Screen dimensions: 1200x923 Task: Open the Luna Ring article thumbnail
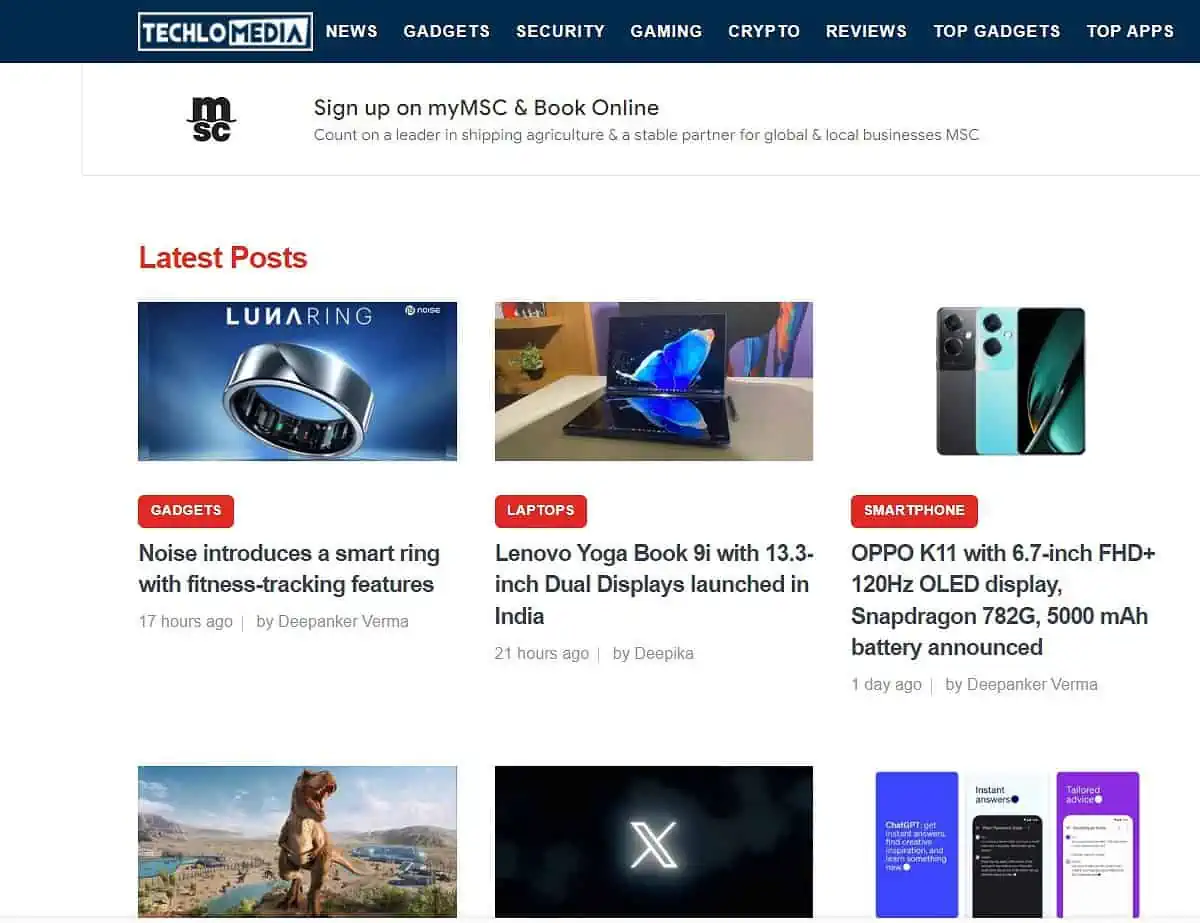pos(298,381)
